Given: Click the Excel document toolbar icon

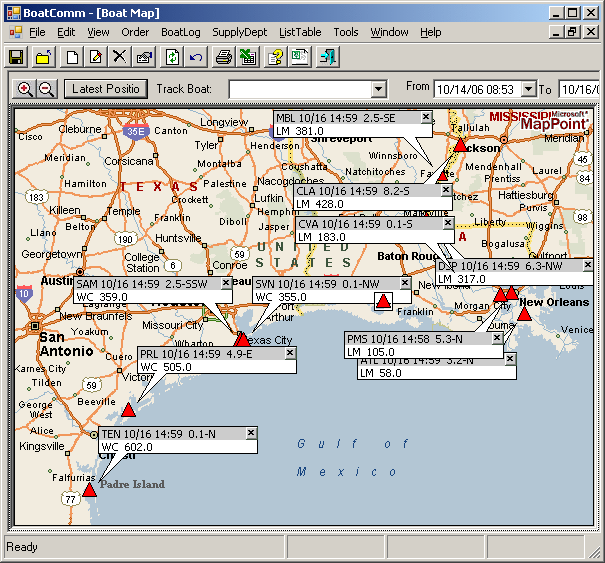Looking at the screenshot, I should (300, 57).
